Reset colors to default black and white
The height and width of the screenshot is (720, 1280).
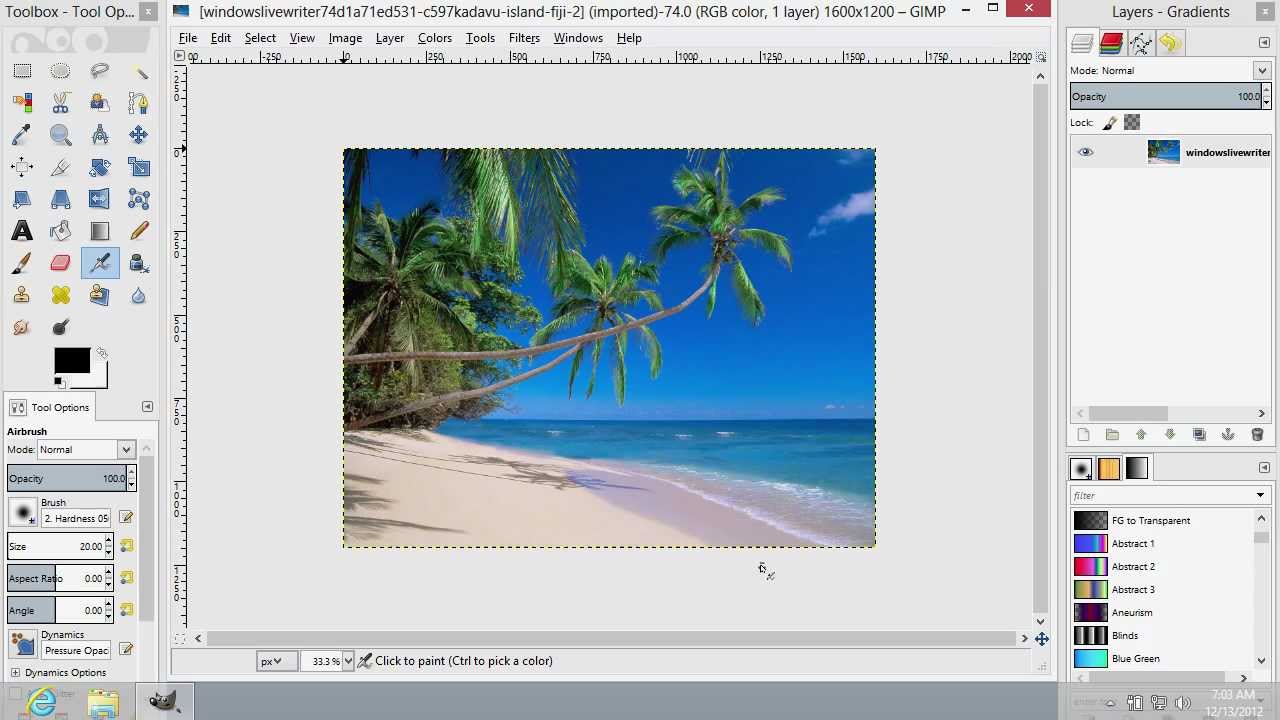59,382
